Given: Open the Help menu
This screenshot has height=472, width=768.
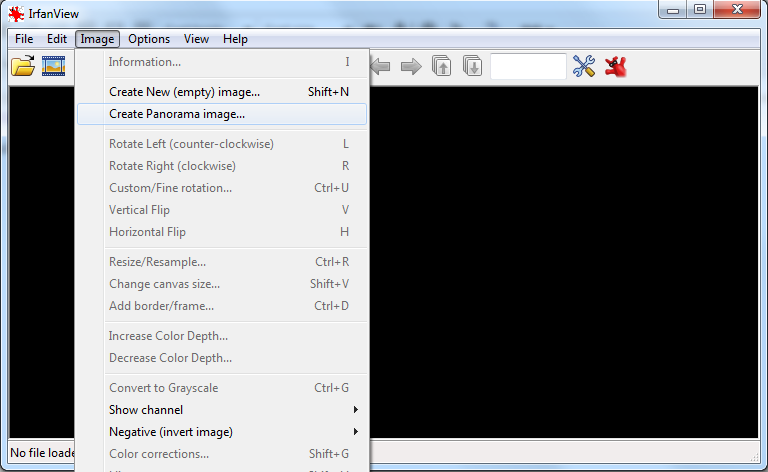Looking at the screenshot, I should pyautogui.click(x=235, y=39).
